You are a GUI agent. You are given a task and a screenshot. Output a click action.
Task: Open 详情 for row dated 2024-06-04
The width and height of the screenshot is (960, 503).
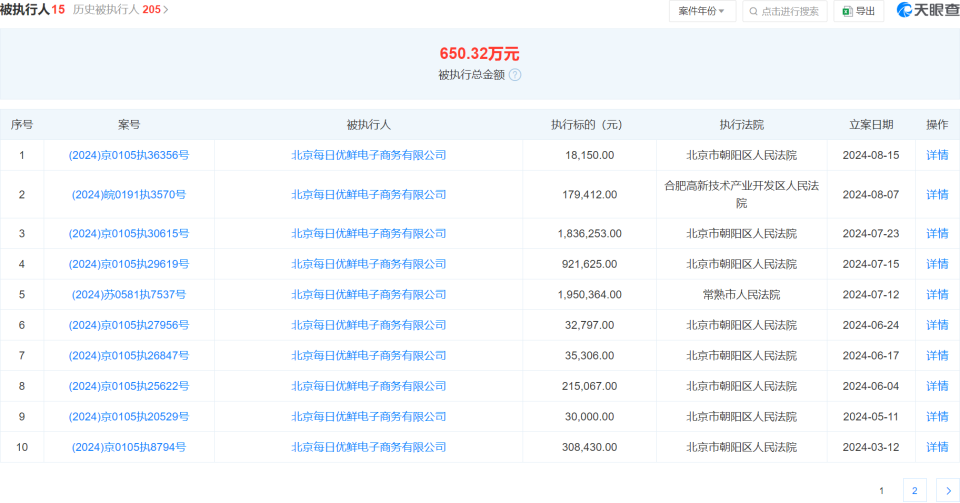(937, 386)
